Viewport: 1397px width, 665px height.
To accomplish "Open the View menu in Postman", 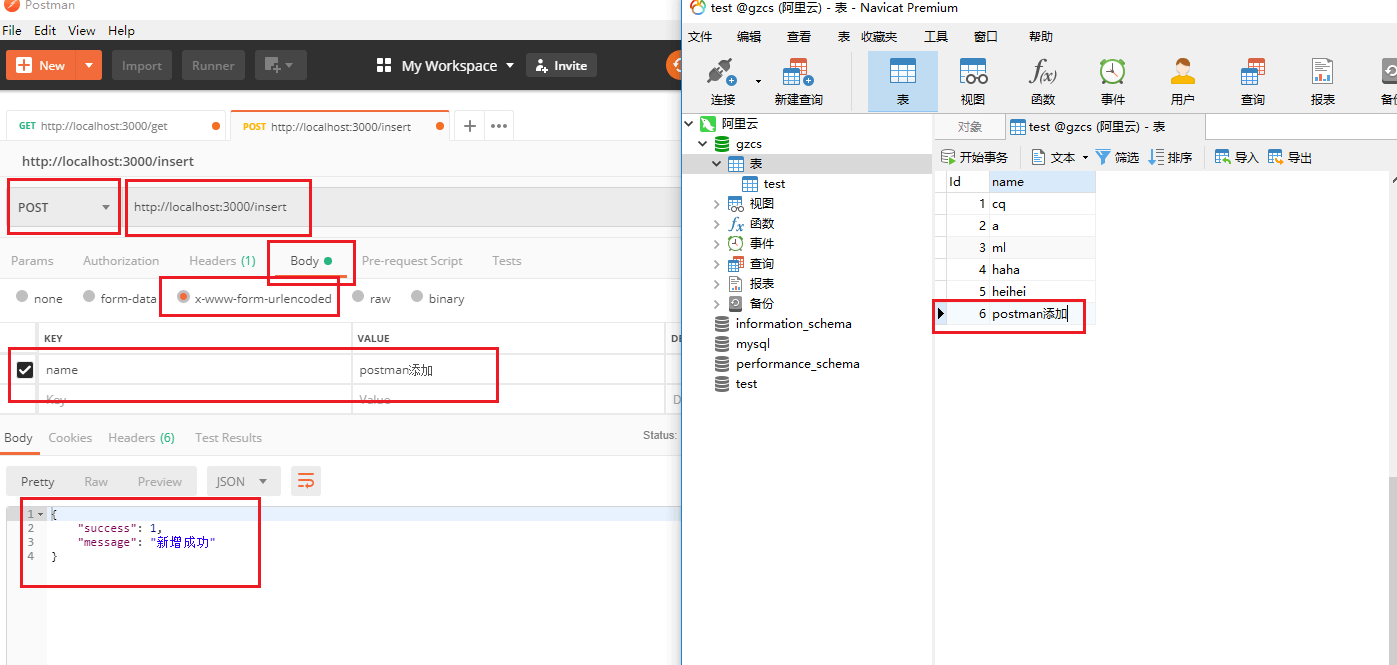I will pos(82,31).
